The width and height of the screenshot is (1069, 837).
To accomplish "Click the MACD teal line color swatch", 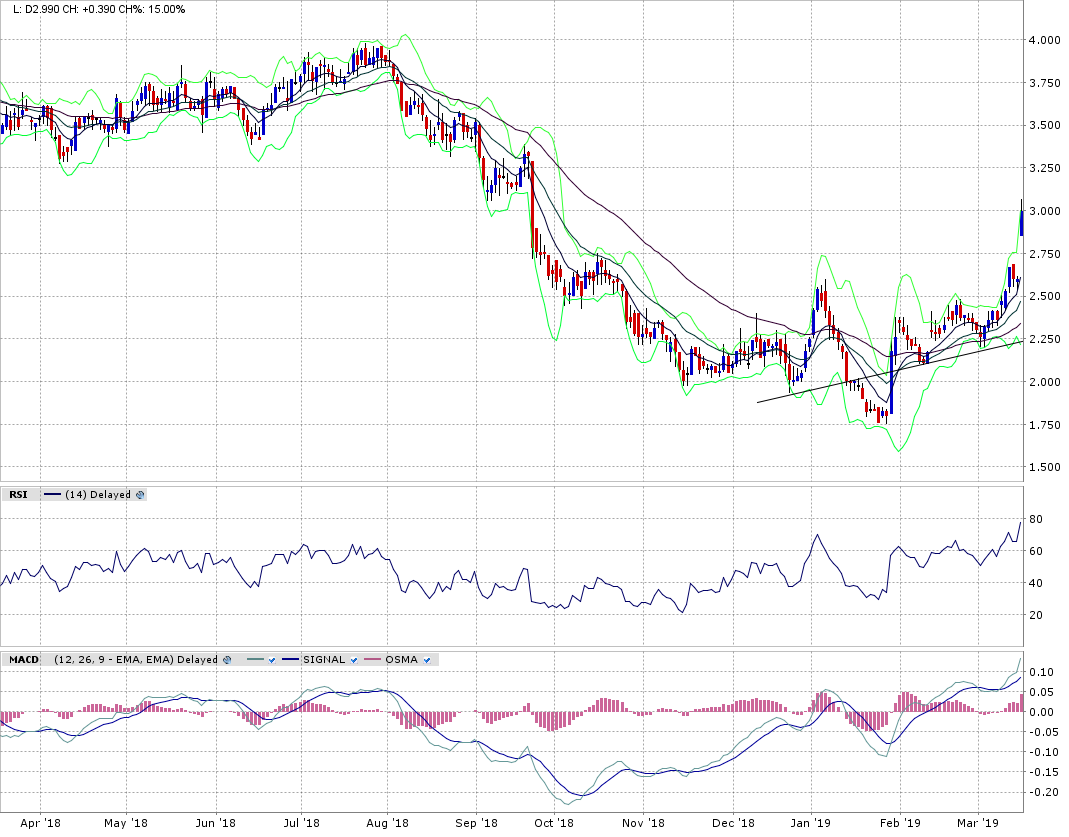I will click(x=254, y=659).
